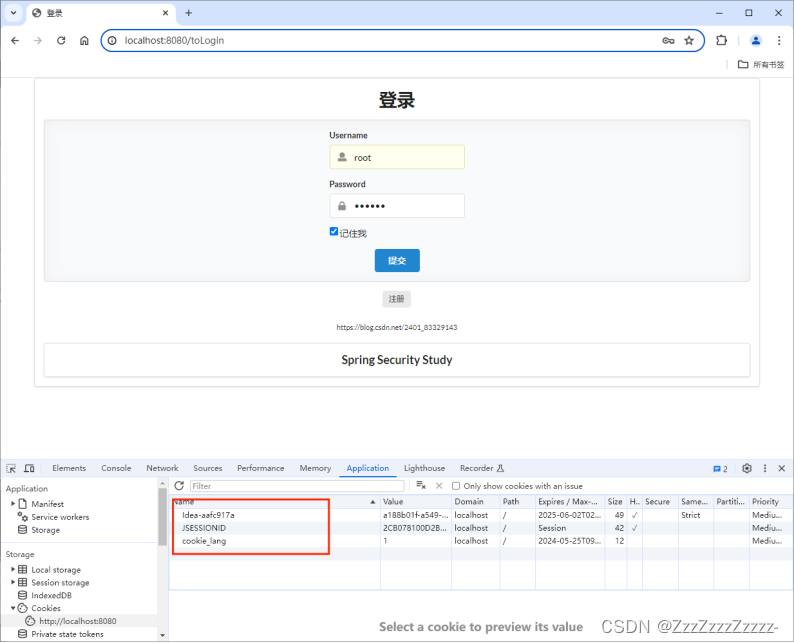Refresh the cookies table
This screenshot has width=794, height=643.
pyautogui.click(x=179, y=486)
